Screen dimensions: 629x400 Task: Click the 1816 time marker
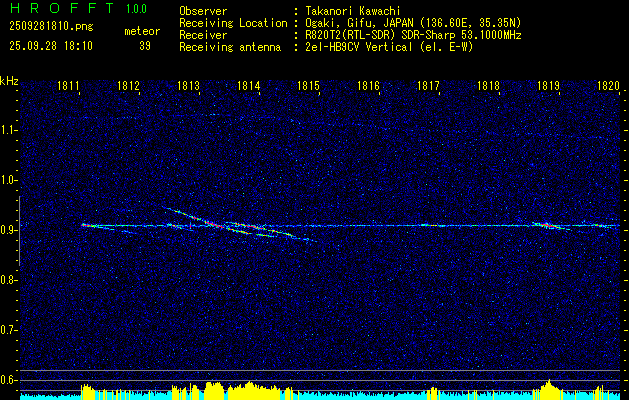368,85
